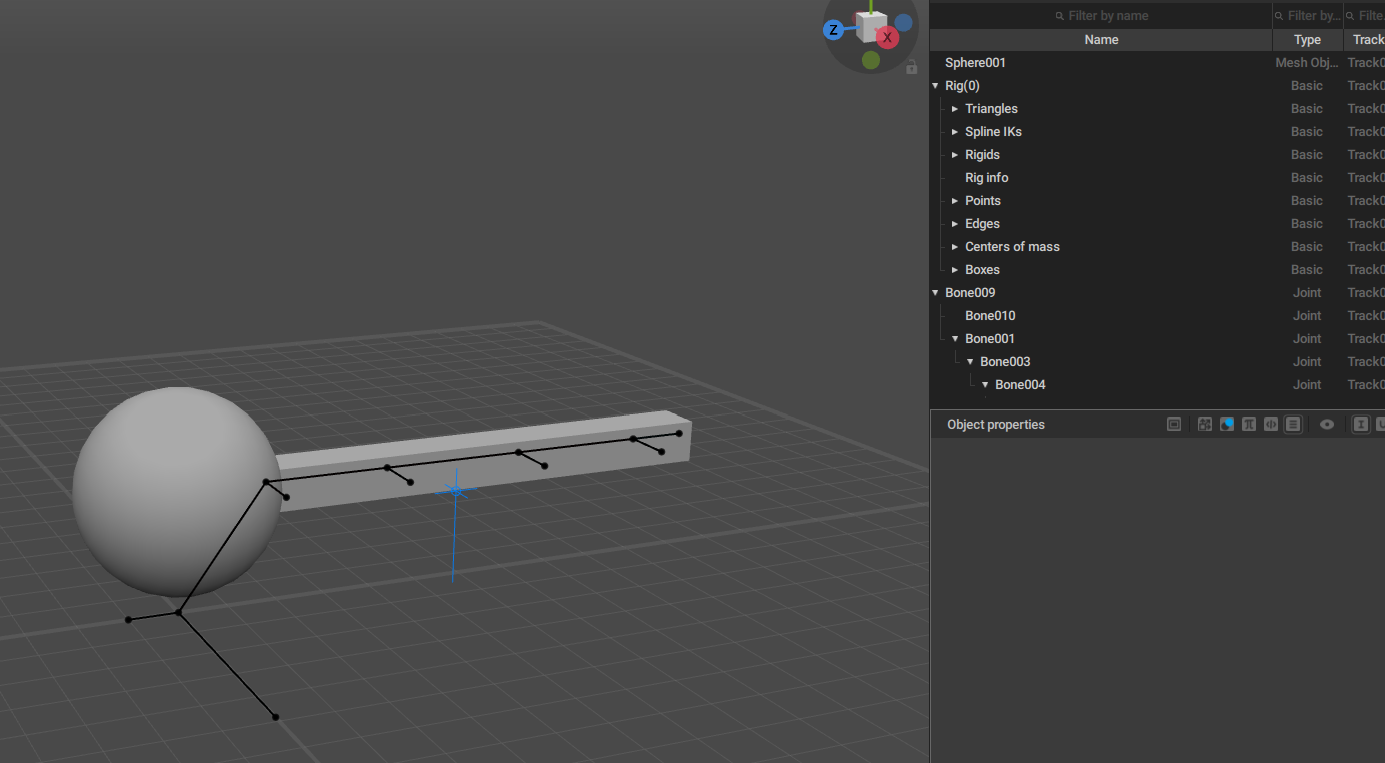Click the lowest bone endpoint in the viewport

[275, 717]
